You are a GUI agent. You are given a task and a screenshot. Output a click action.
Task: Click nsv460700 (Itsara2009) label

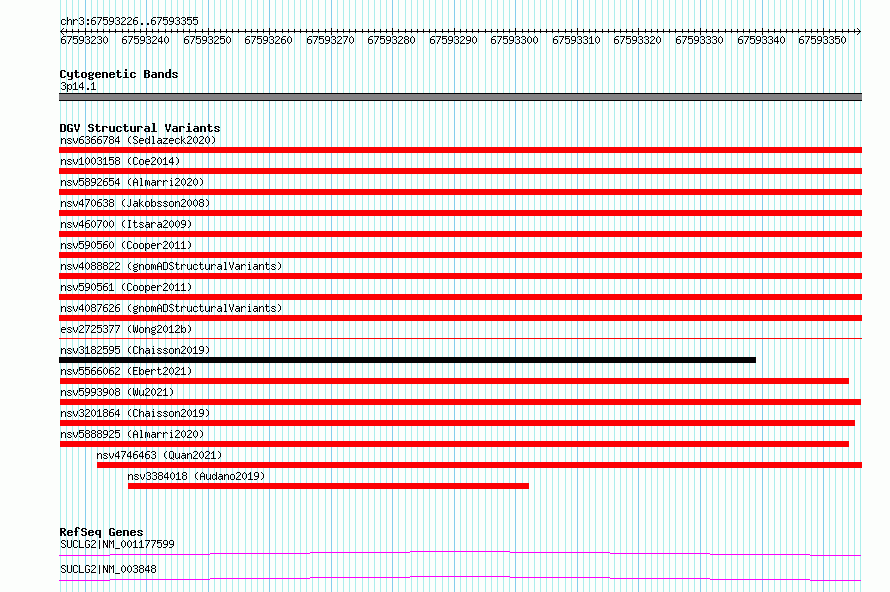[126, 224]
